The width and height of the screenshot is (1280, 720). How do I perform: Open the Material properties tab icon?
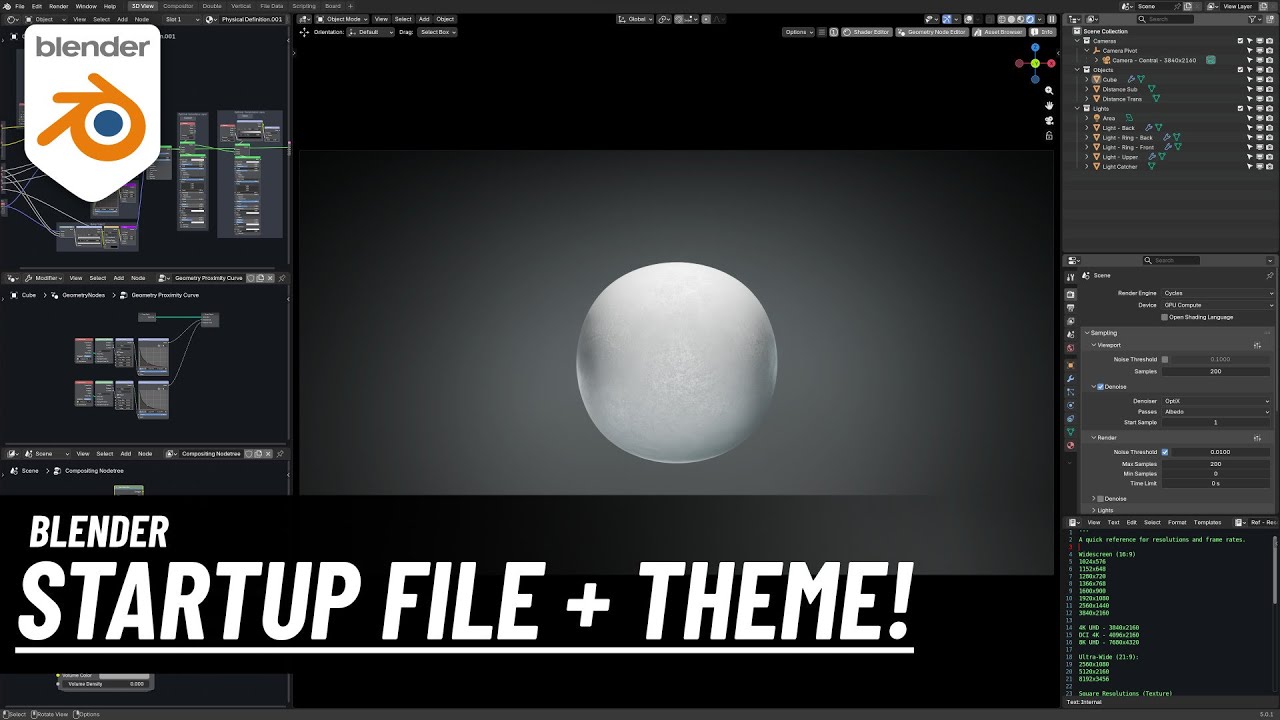click(x=1070, y=445)
